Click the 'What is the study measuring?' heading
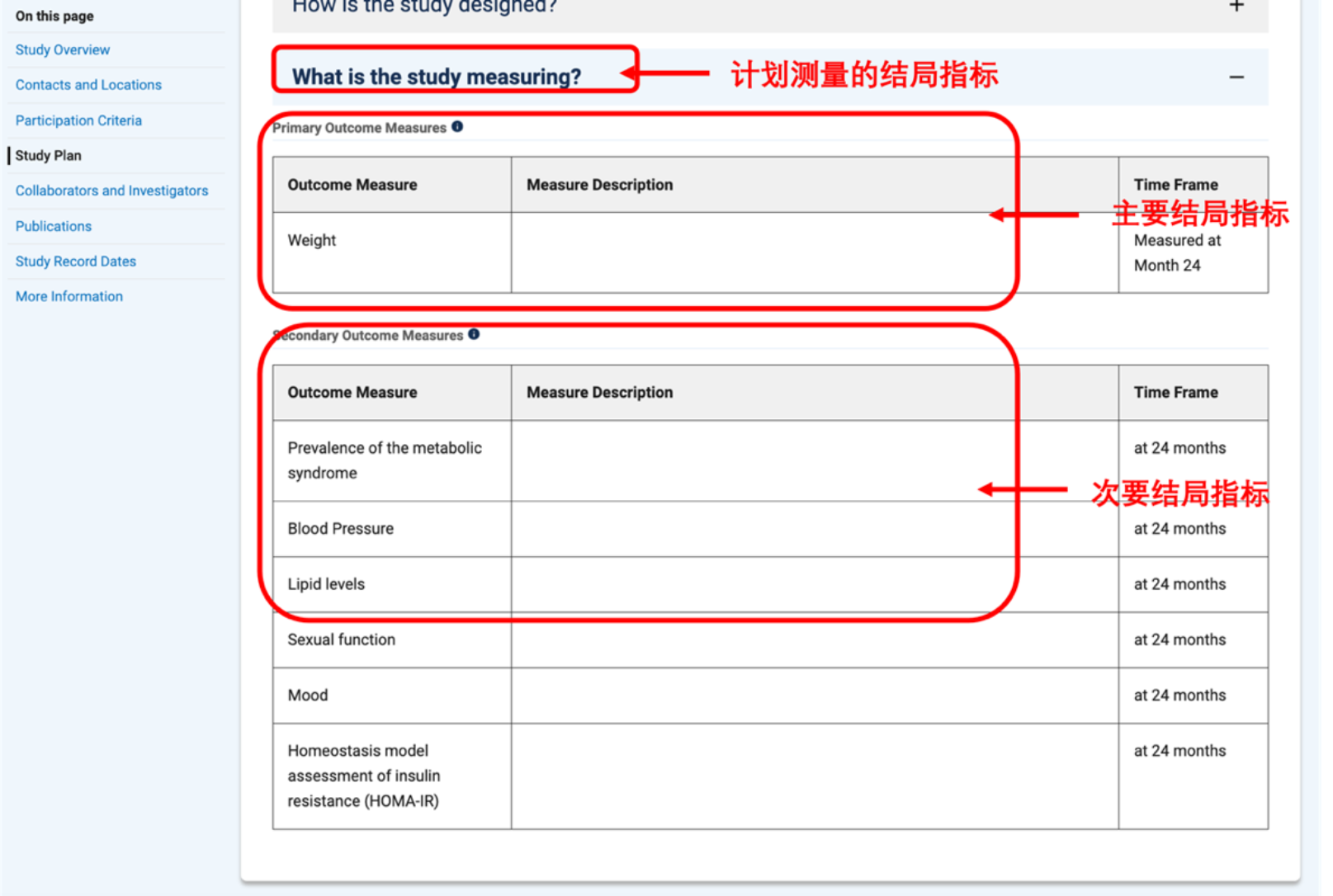Viewport: 1333px width, 896px height. point(437,77)
